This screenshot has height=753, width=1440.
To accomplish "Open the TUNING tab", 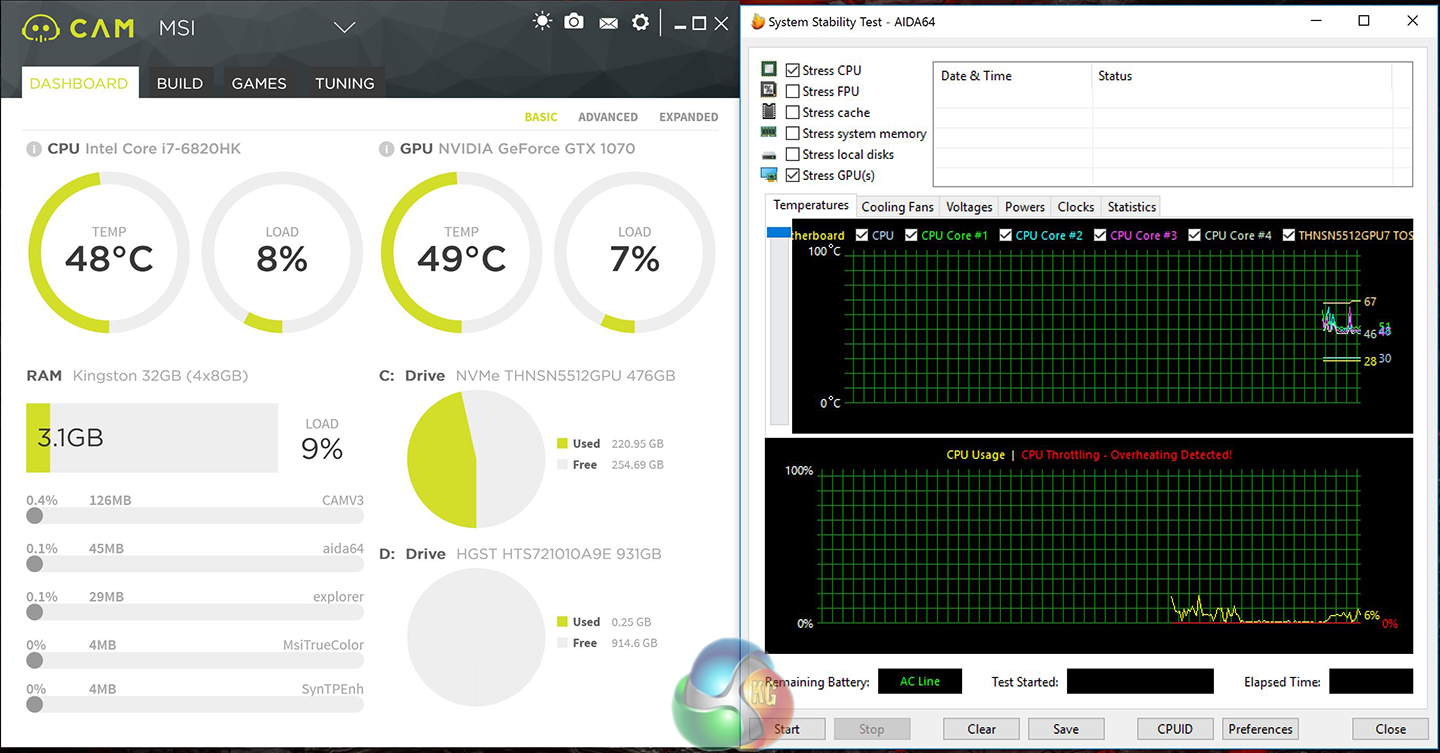I will (345, 83).
